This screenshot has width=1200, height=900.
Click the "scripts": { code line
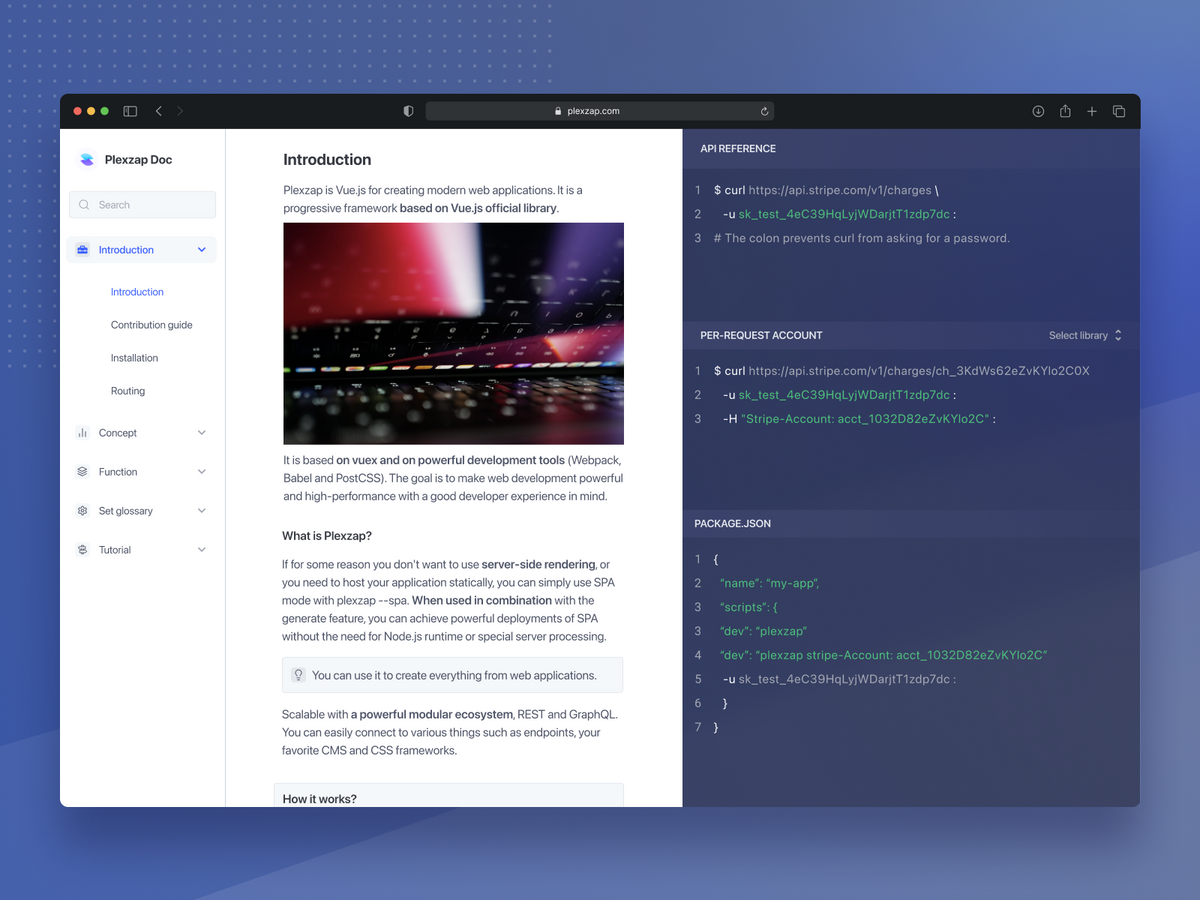[x=748, y=607]
